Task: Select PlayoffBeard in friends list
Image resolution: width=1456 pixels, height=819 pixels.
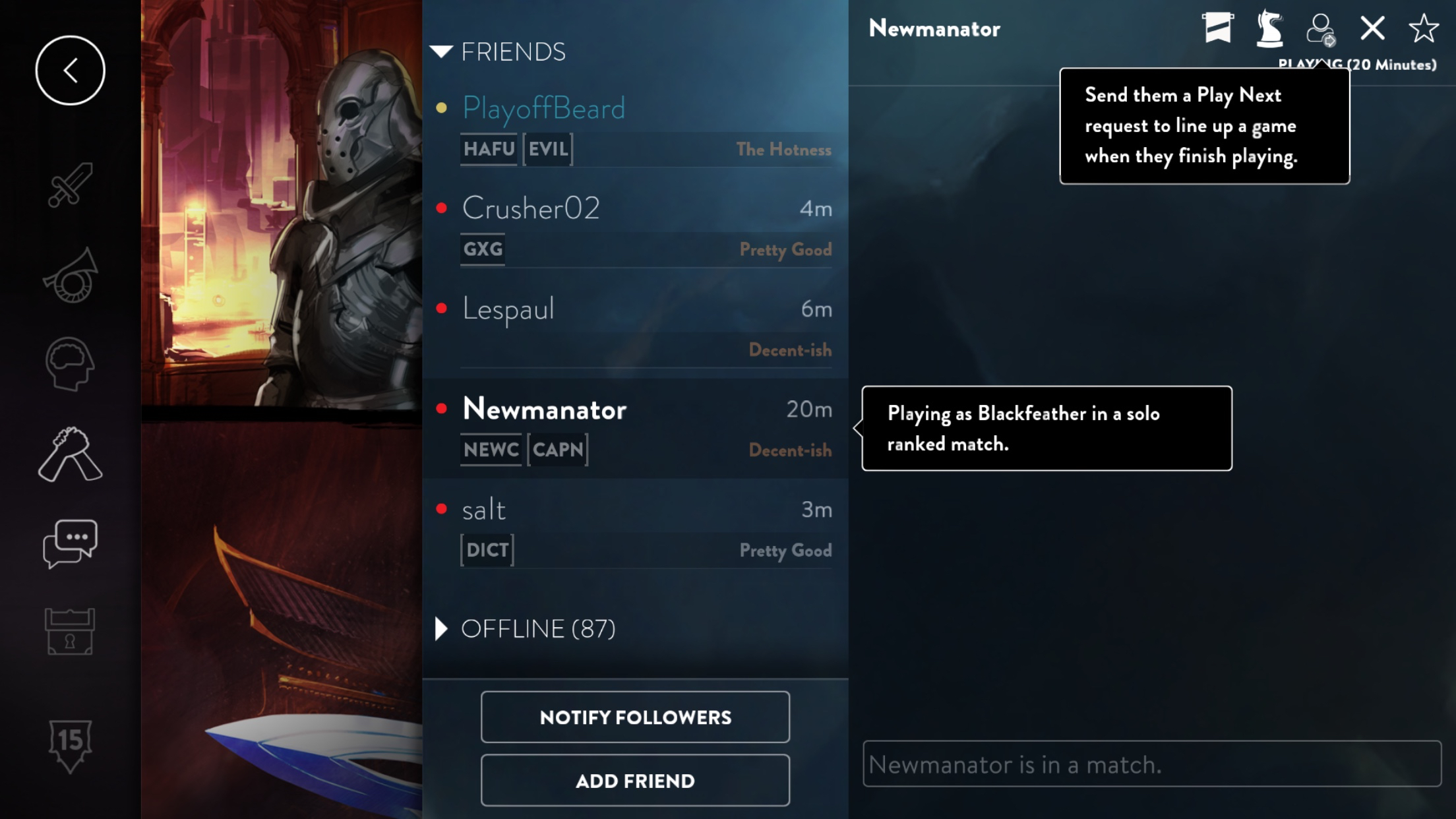Action: click(x=636, y=127)
